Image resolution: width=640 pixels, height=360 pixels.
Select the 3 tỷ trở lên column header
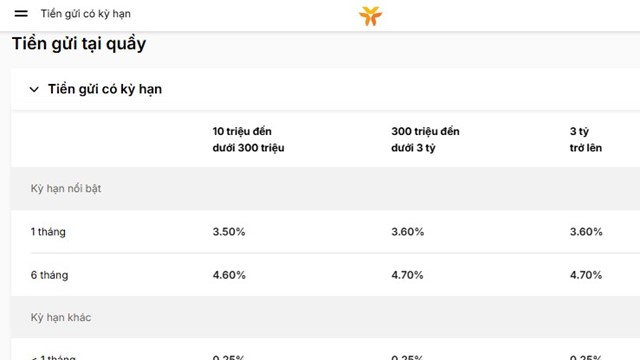point(586,139)
